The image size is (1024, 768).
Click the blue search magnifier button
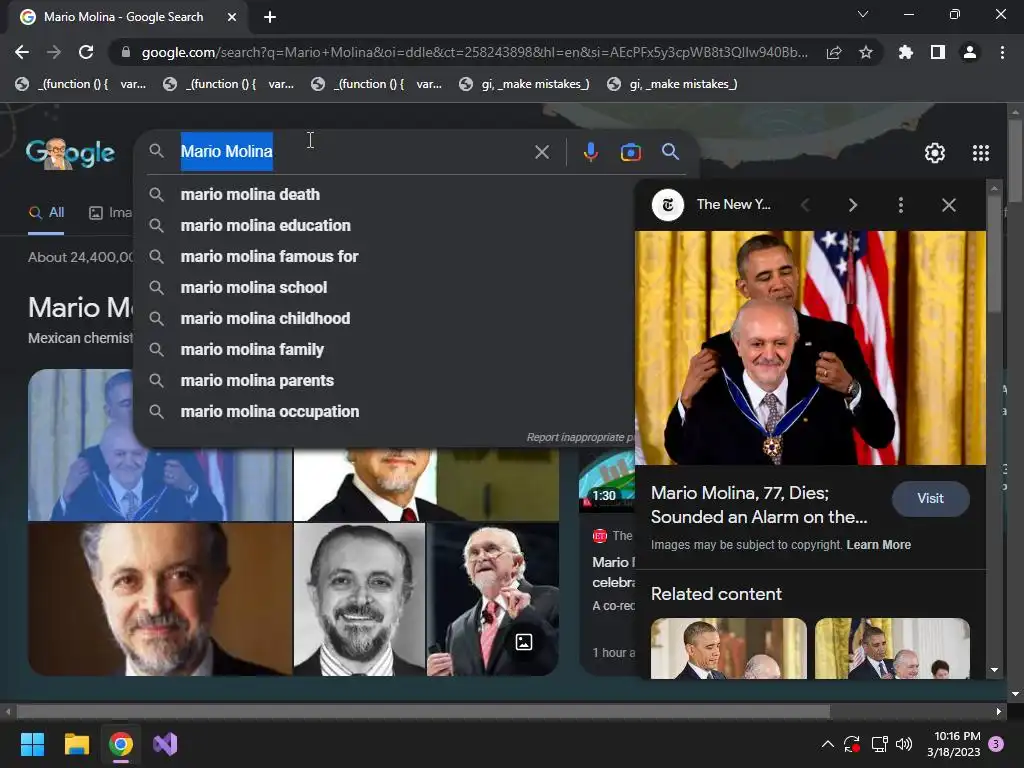point(670,152)
